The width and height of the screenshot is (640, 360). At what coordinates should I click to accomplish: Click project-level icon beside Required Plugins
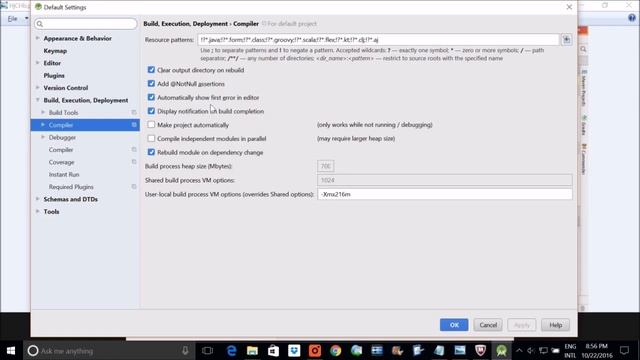click(134, 187)
